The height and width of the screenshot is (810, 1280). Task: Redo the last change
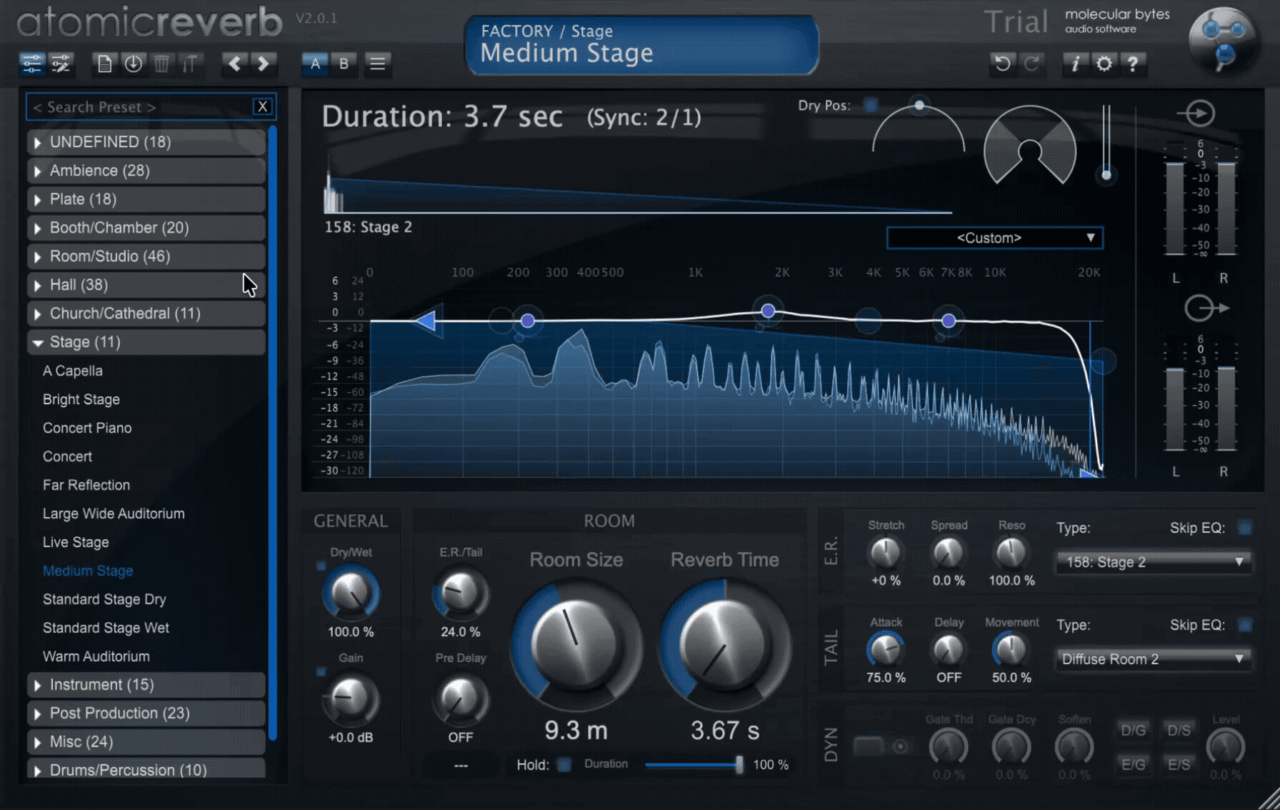(x=1032, y=64)
